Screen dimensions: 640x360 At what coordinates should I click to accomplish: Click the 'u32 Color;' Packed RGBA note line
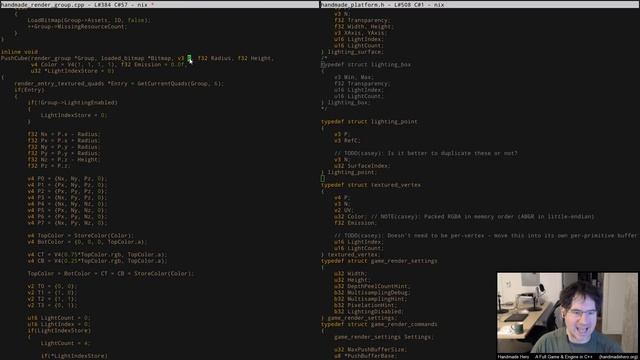pos(464,217)
